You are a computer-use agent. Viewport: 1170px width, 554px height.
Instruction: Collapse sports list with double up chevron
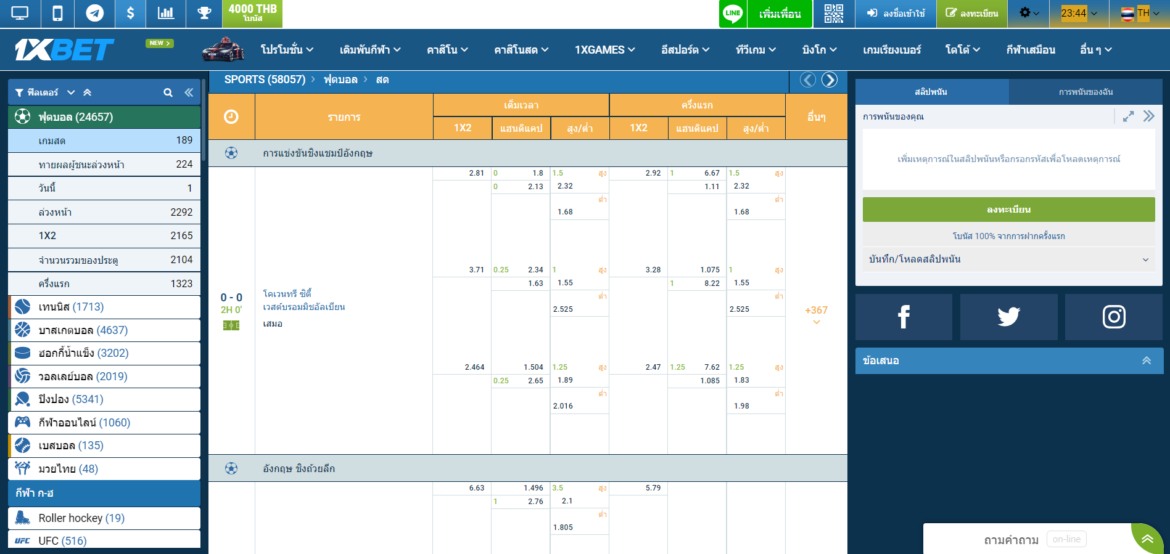point(87,93)
